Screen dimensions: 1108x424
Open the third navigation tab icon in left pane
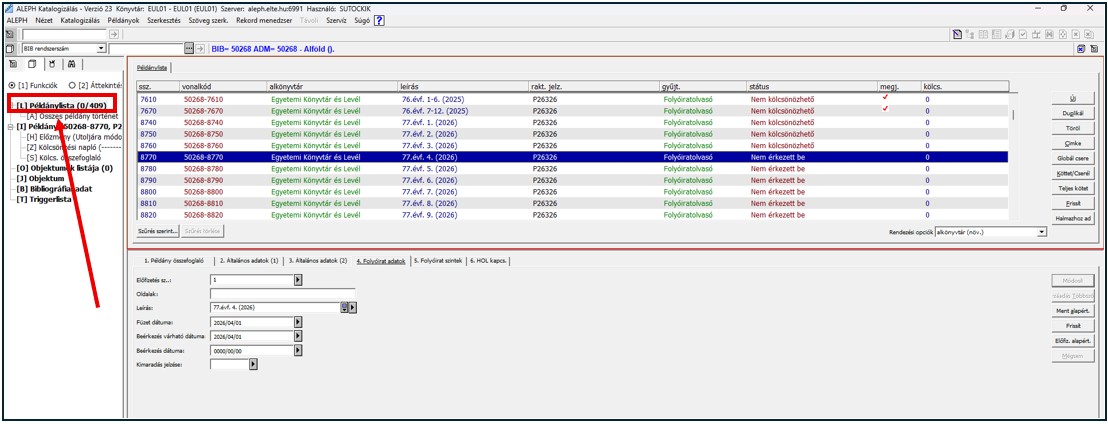52,64
